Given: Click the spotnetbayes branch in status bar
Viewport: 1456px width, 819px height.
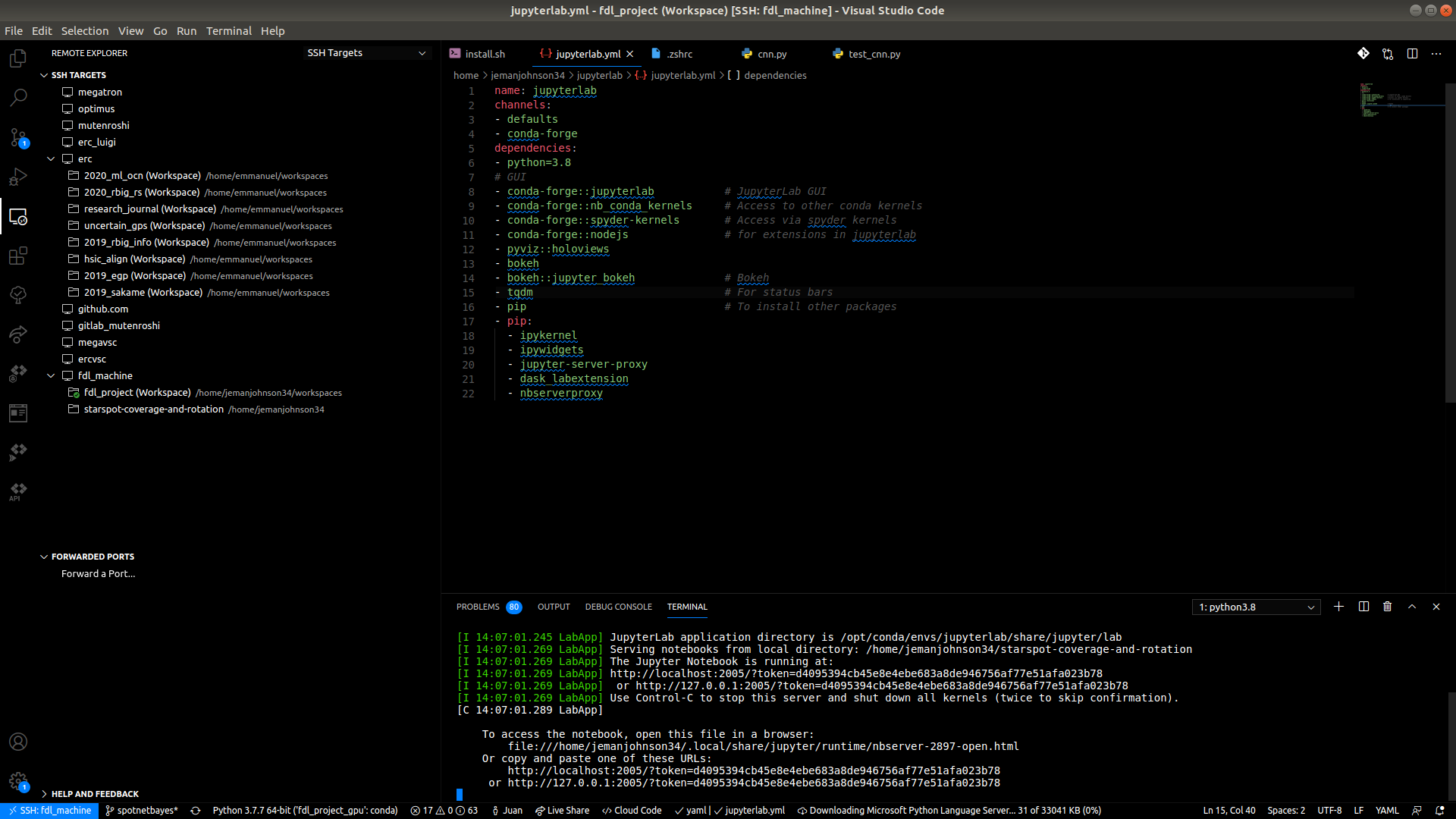Looking at the screenshot, I should click(x=142, y=811).
